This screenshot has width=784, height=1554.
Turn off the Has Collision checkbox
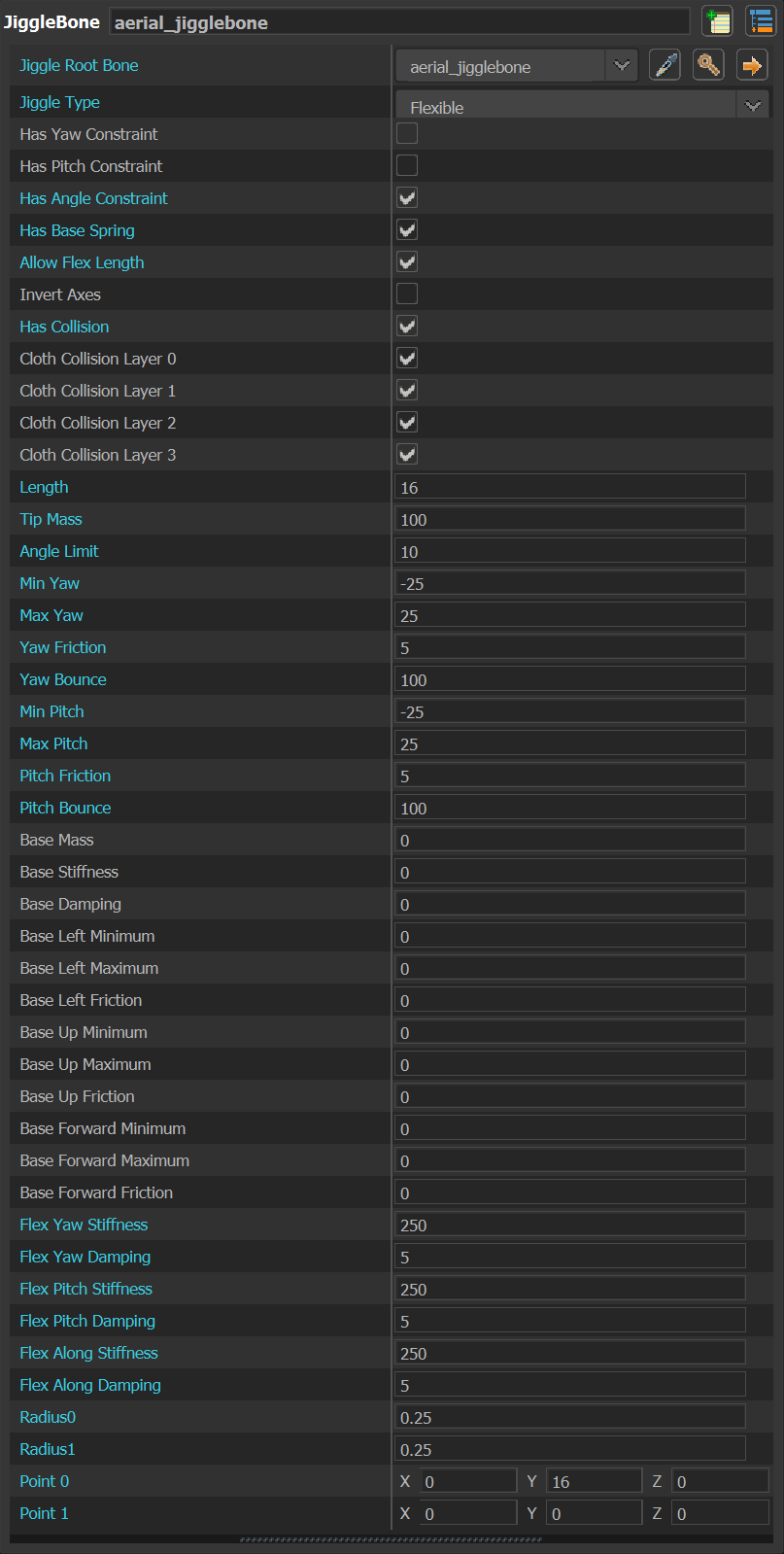407,327
